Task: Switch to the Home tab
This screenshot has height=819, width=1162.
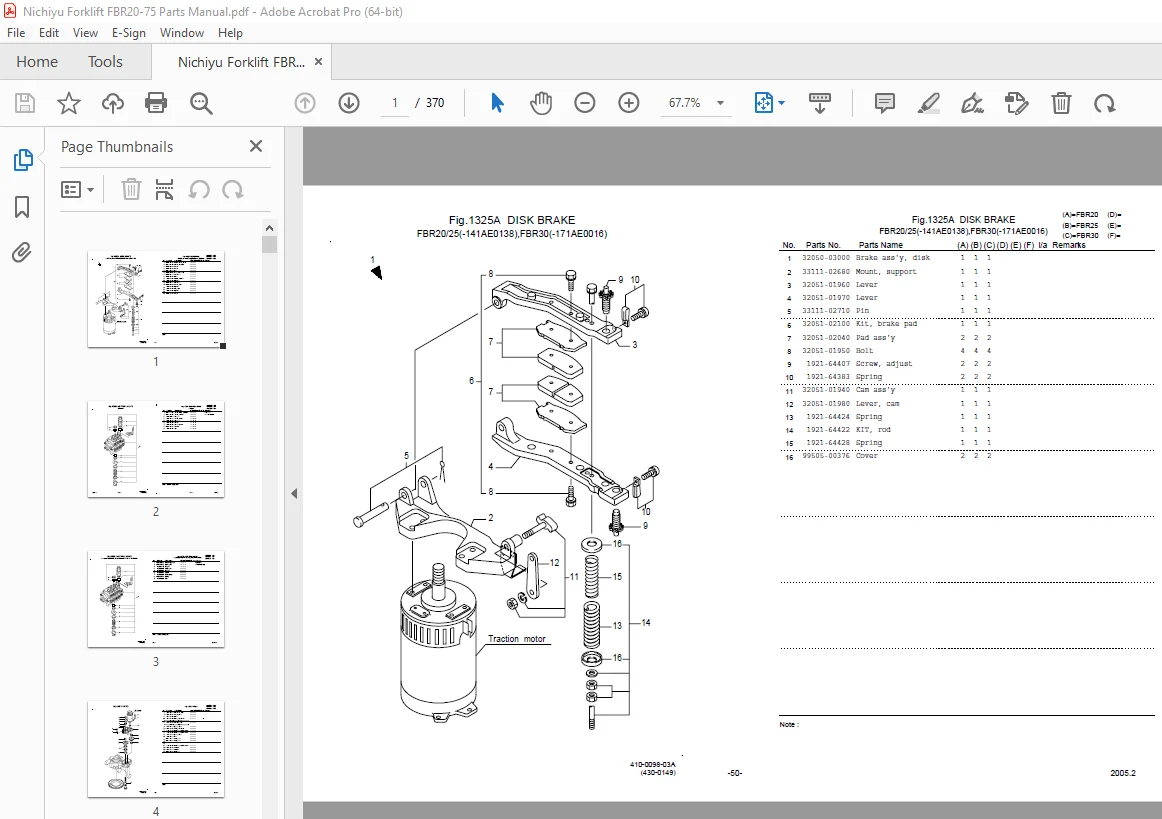Action: coord(37,62)
